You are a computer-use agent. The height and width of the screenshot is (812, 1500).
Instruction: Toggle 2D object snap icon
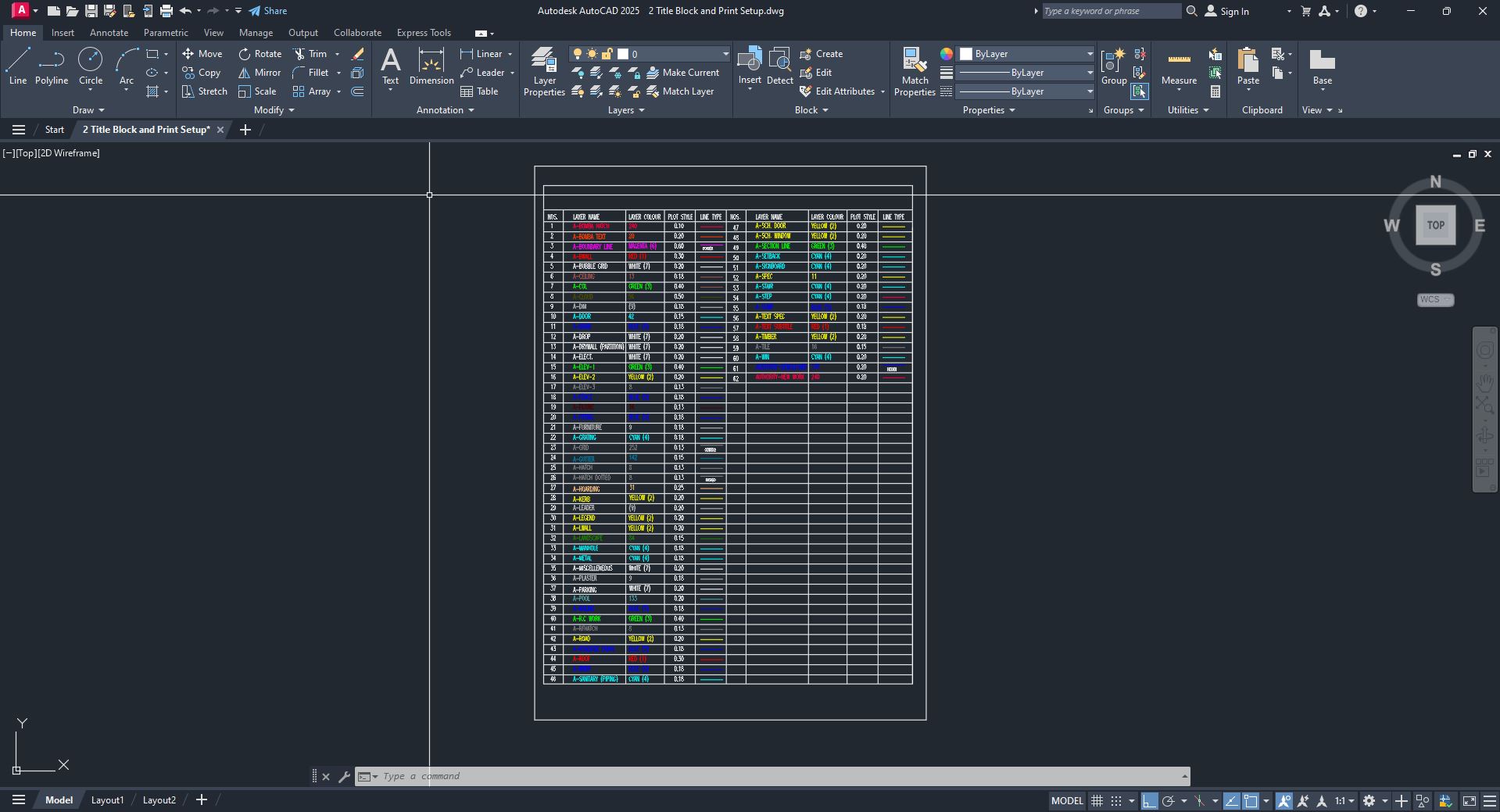click(1251, 801)
